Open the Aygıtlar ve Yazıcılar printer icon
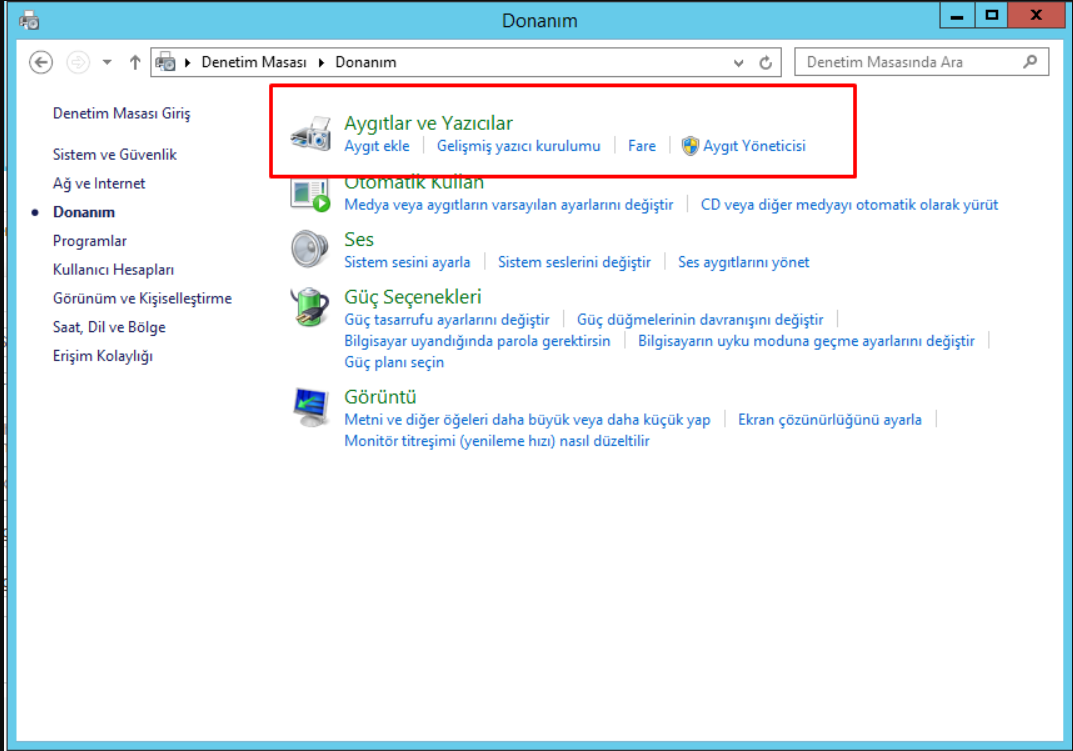 click(x=311, y=133)
